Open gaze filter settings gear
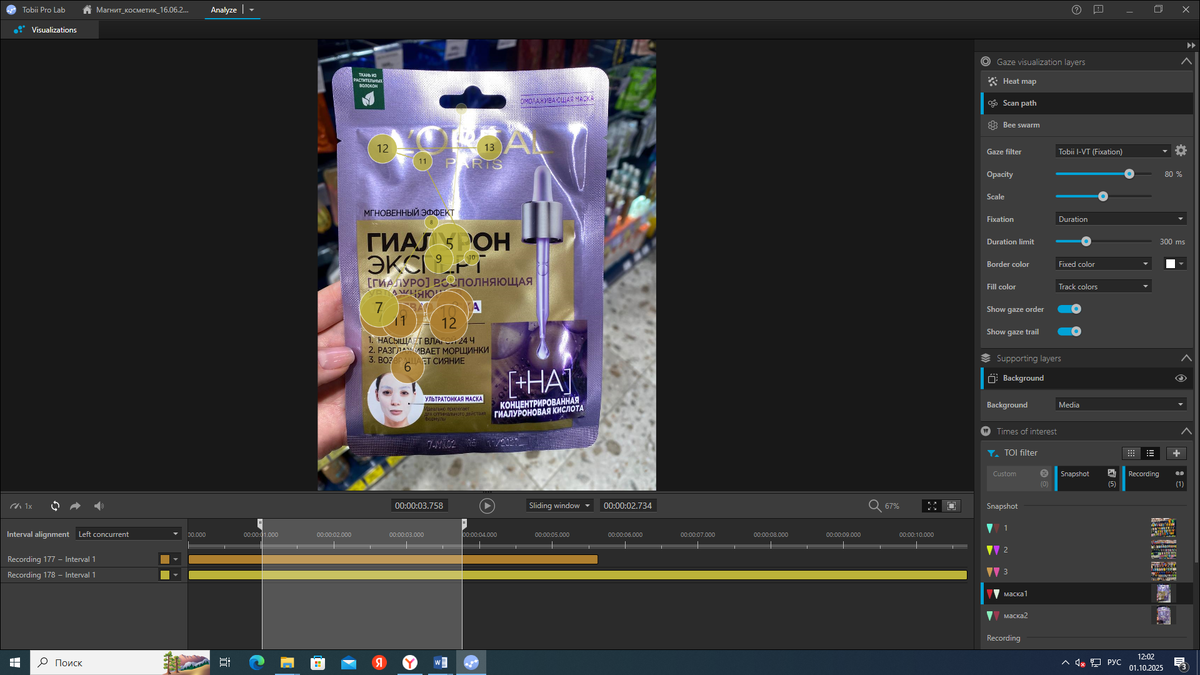The width and height of the screenshot is (1200, 675). [1180, 151]
